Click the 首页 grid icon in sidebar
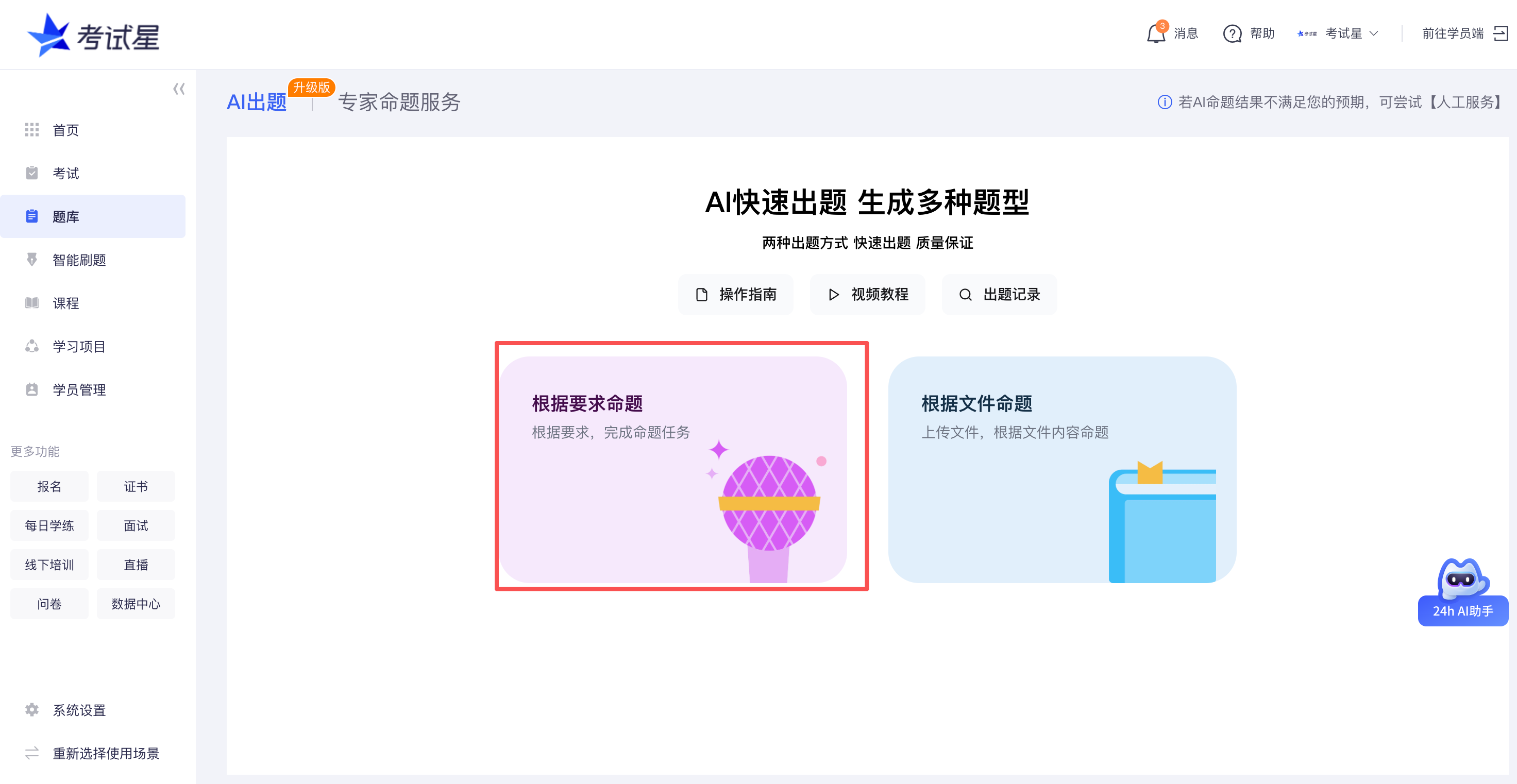The width and height of the screenshot is (1517, 784). click(x=32, y=130)
